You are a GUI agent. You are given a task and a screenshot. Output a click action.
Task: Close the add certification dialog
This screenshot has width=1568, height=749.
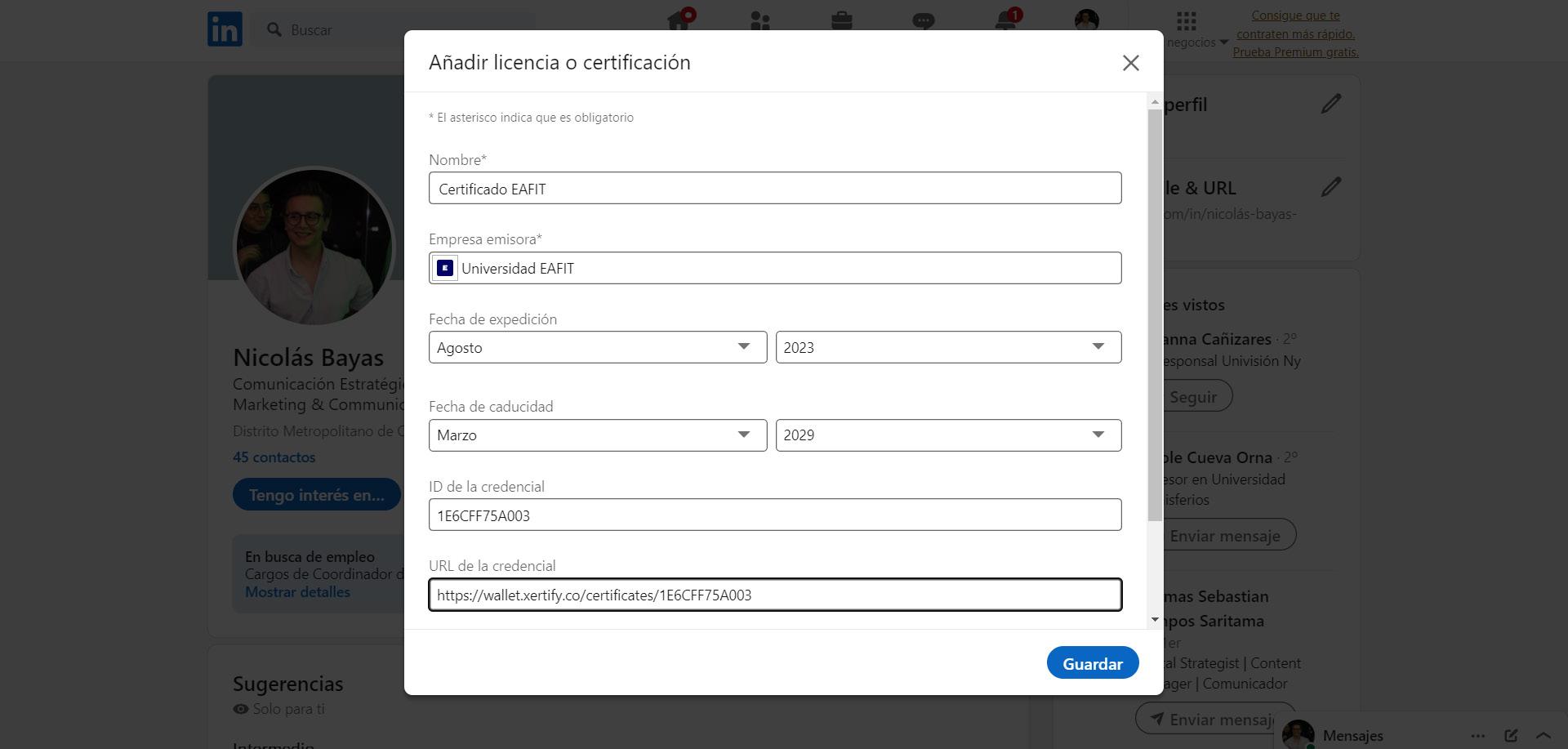1130,63
